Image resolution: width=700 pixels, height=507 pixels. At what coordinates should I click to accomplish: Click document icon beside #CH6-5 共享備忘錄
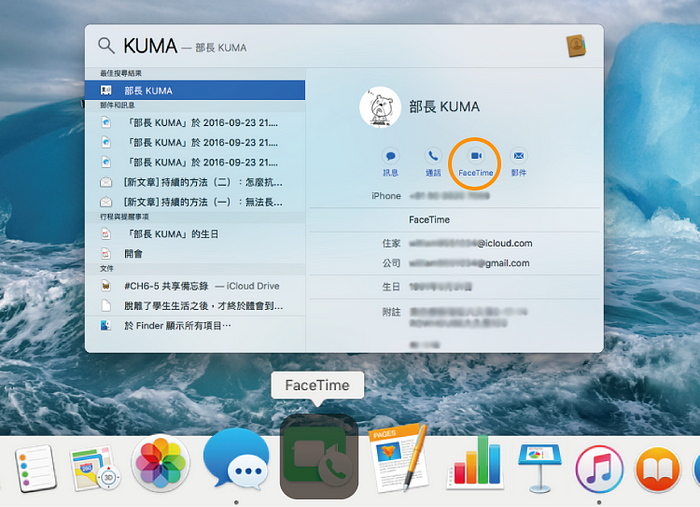pos(106,286)
